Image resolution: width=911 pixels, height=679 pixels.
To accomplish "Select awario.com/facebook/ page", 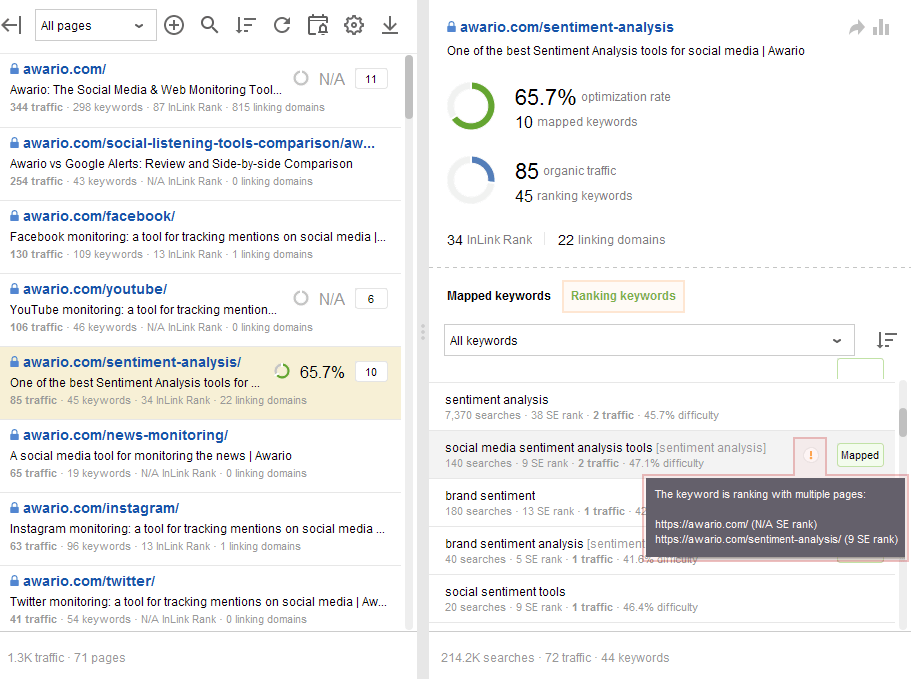I will 99,216.
